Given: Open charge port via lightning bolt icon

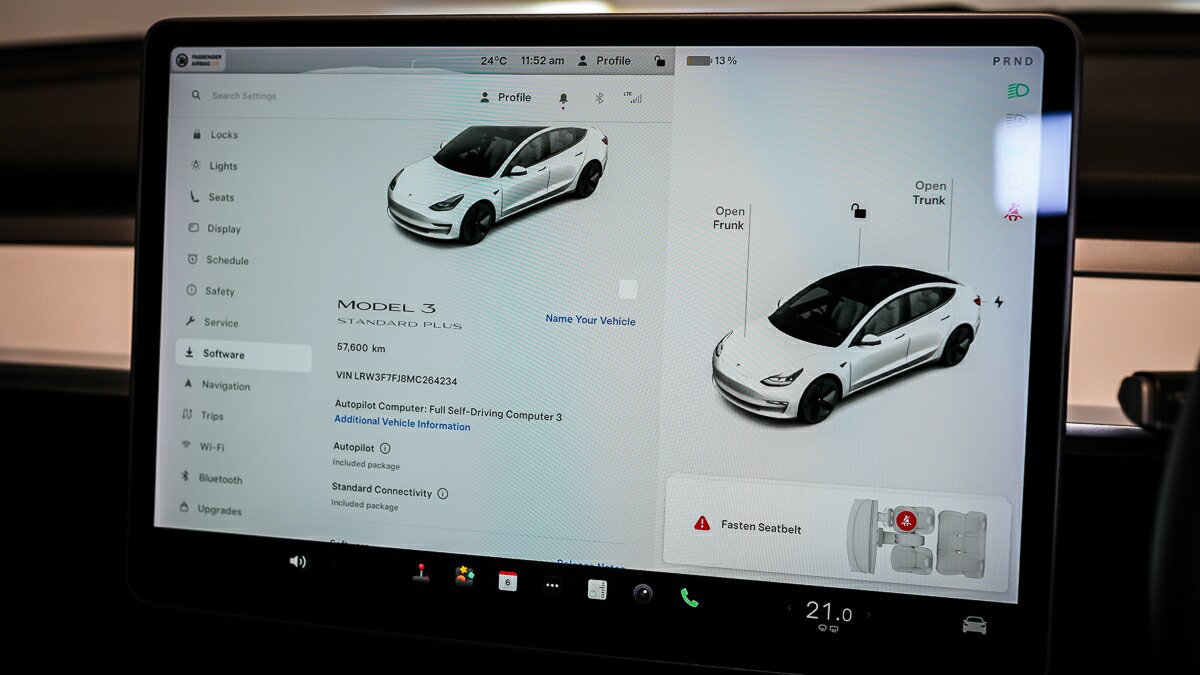Looking at the screenshot, I should point(997,302).
